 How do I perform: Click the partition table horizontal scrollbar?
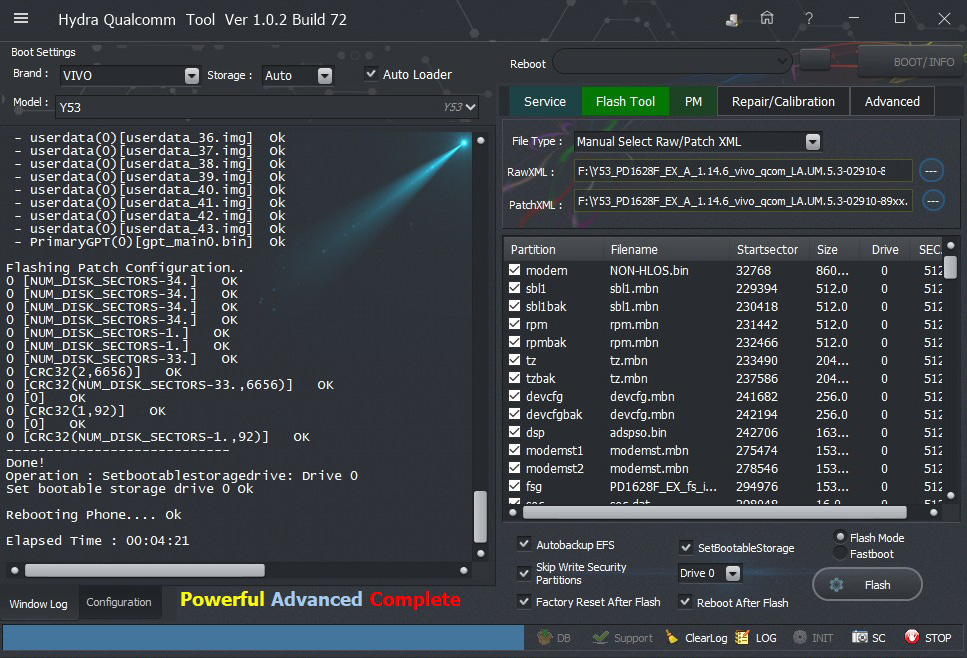pos(715,512)
